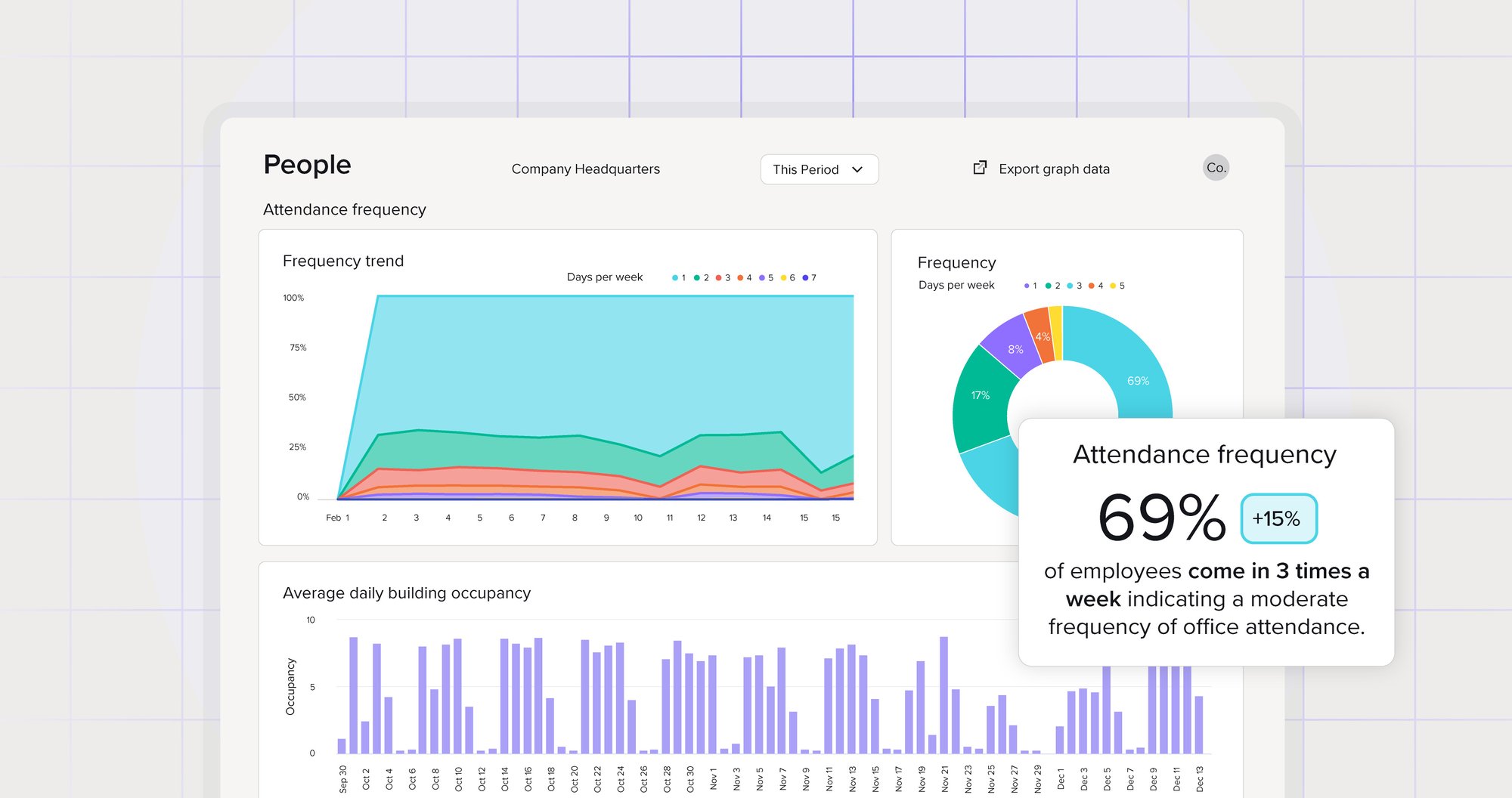This screenshot has width=1512, height=798.
Task: Click the large 69% figure in tooltip card
Action: click(1161, 518)
